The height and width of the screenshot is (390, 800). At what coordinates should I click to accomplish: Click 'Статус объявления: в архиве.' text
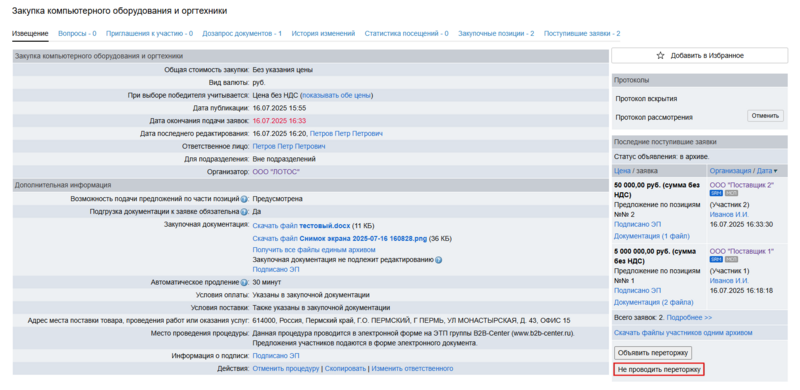(661, 157)
